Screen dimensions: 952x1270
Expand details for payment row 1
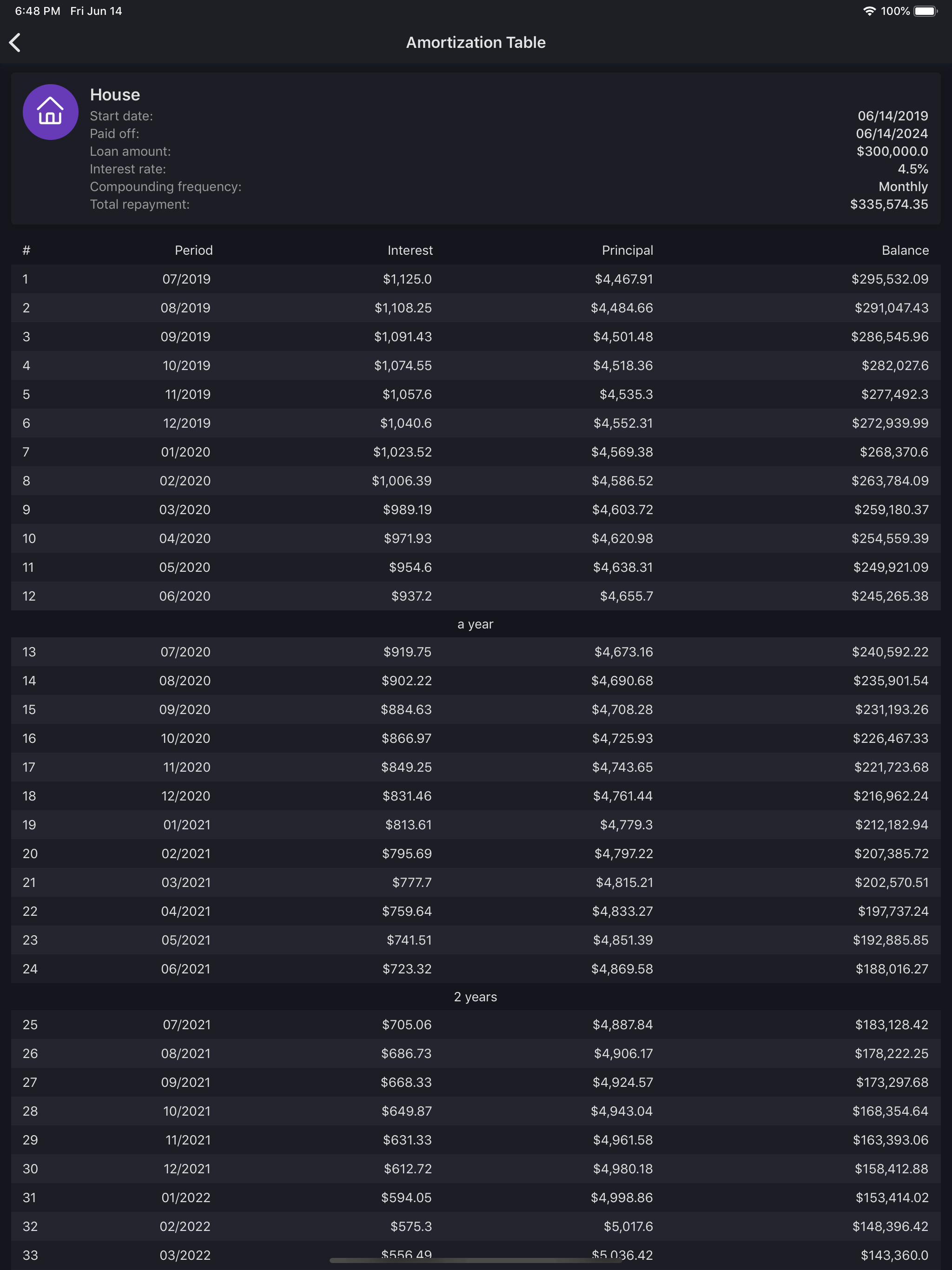(x=476, y=279)
